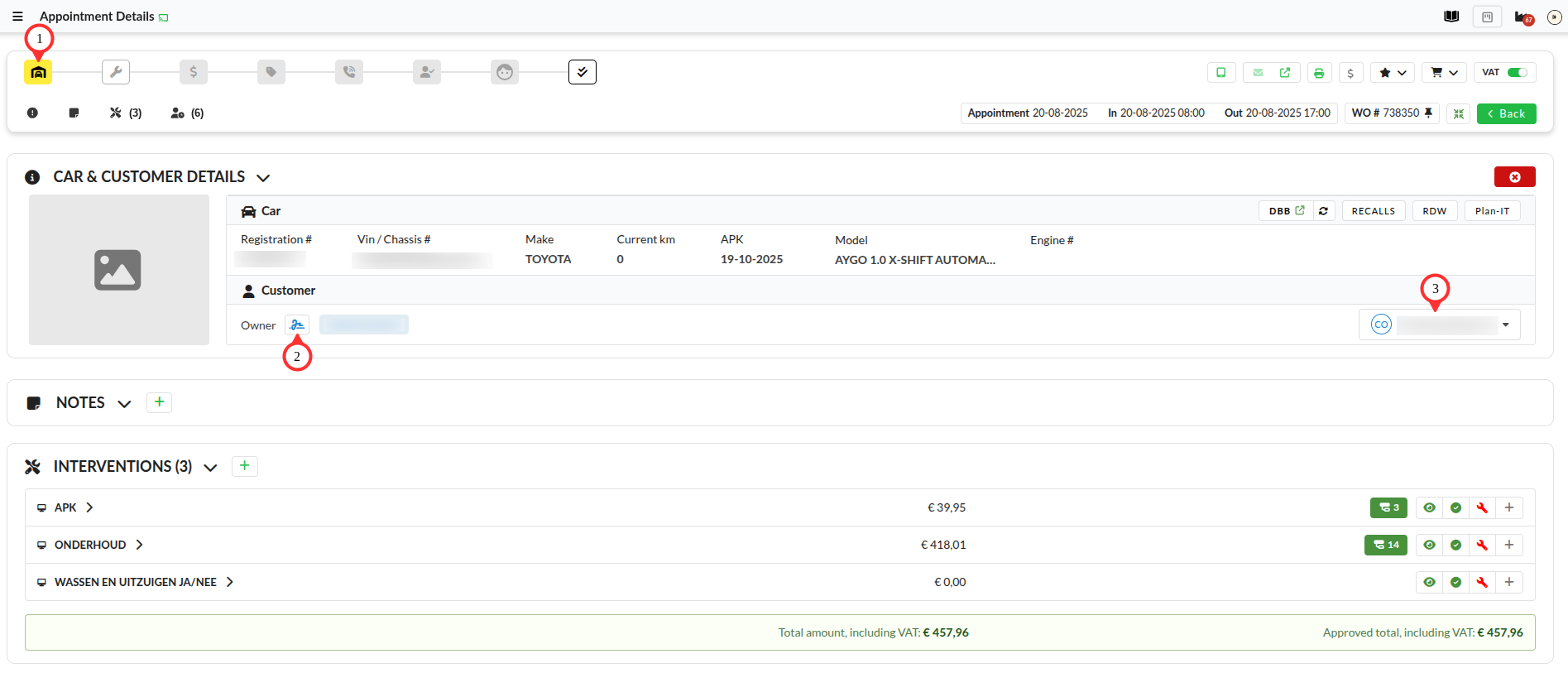Click the owner signature icon
This screenshot has height=673, width=1568.
click(297, 325)
